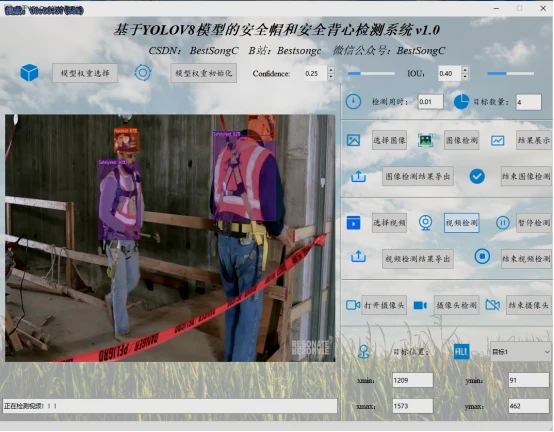Click the clock detection-time icon
The height and width of the screenshot is (432, 554).
pos(353,102)
